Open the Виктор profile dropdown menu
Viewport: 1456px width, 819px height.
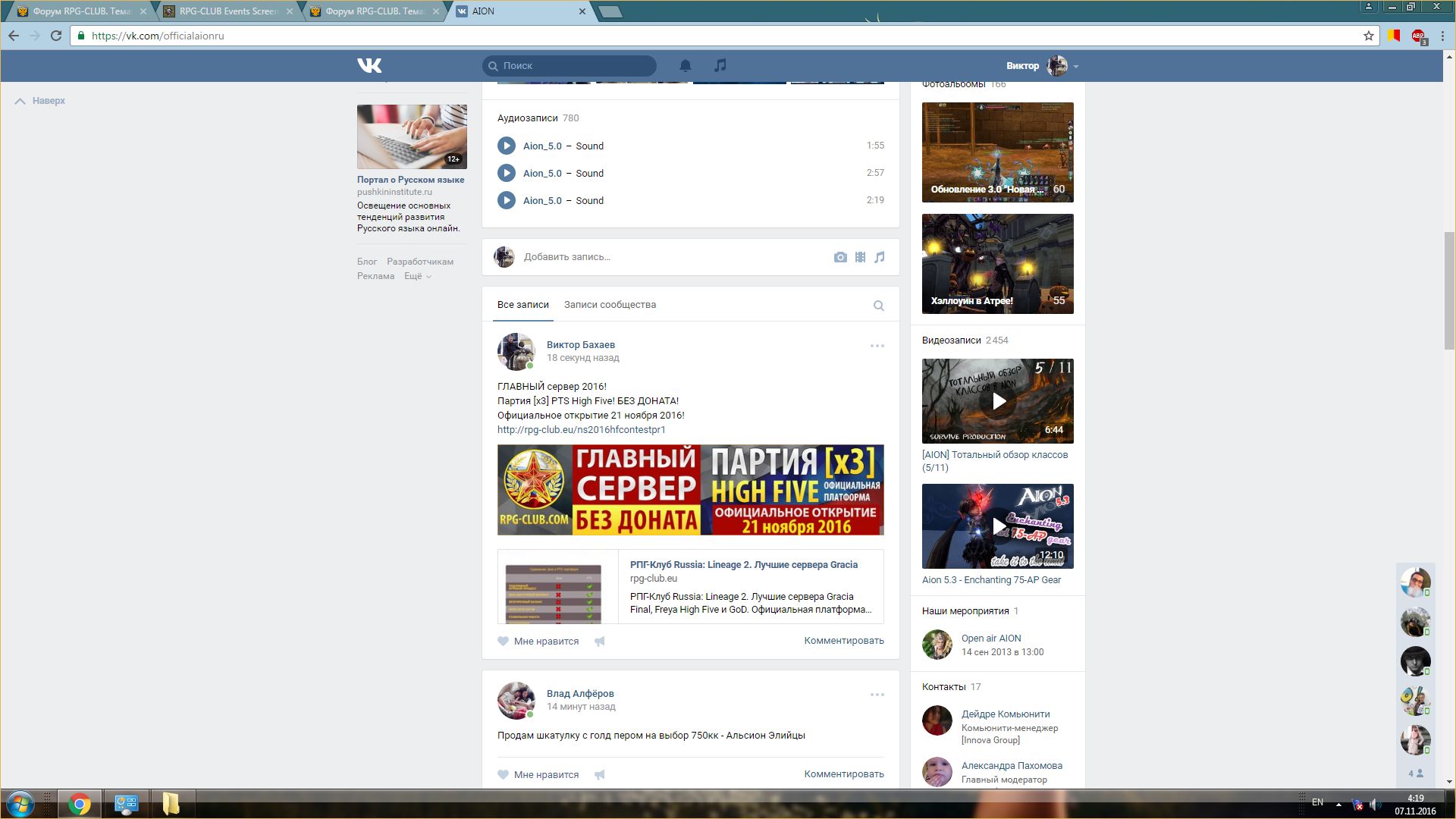click(1076, 67)
